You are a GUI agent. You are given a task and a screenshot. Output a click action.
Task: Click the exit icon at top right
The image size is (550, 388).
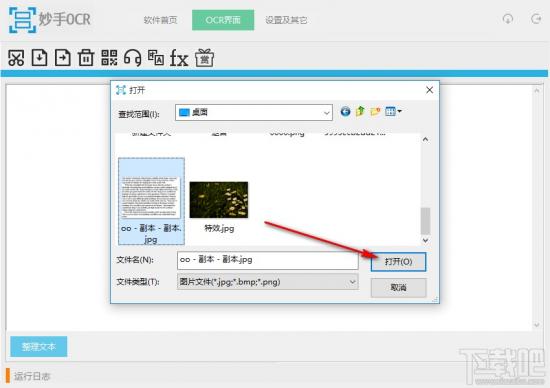coord(536,19)
